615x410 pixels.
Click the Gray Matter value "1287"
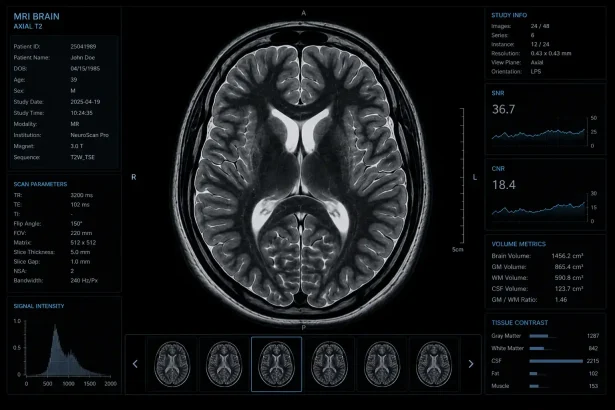tap(593, 336)
